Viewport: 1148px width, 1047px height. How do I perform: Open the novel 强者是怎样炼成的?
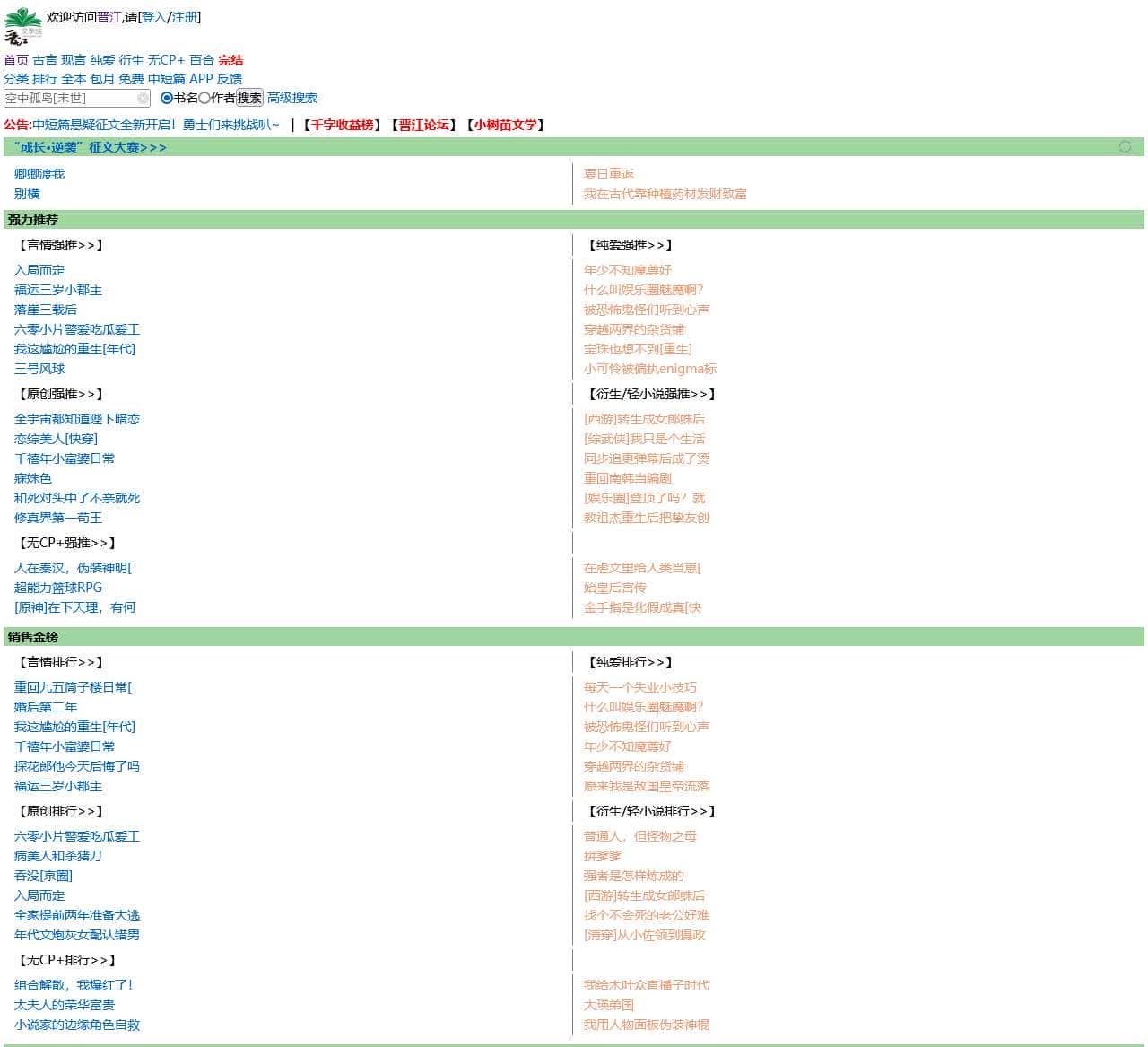pyautogui.click(x=634, y=876)
